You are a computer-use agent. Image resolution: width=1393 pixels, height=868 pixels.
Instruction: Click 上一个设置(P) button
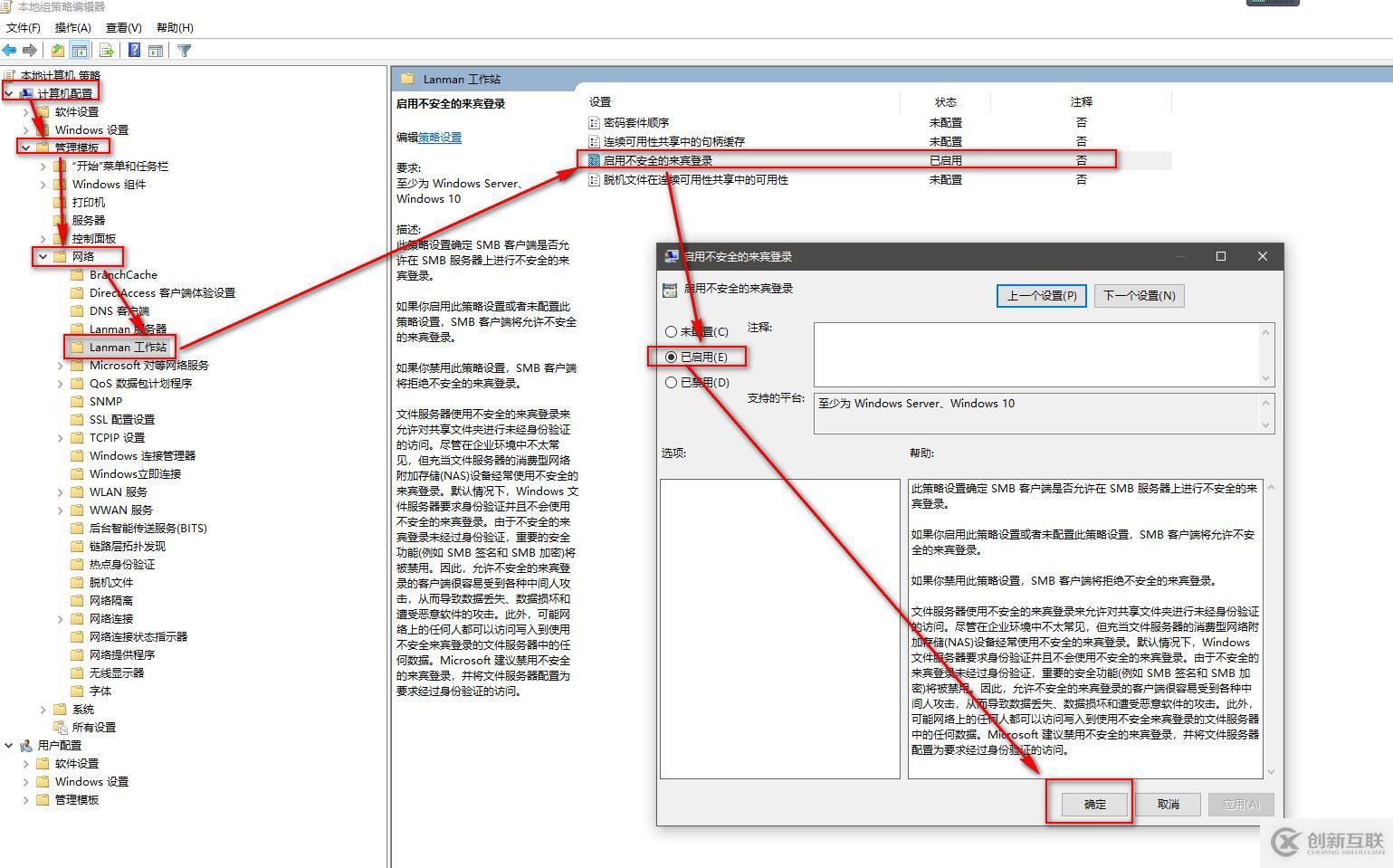point(1042,295)
